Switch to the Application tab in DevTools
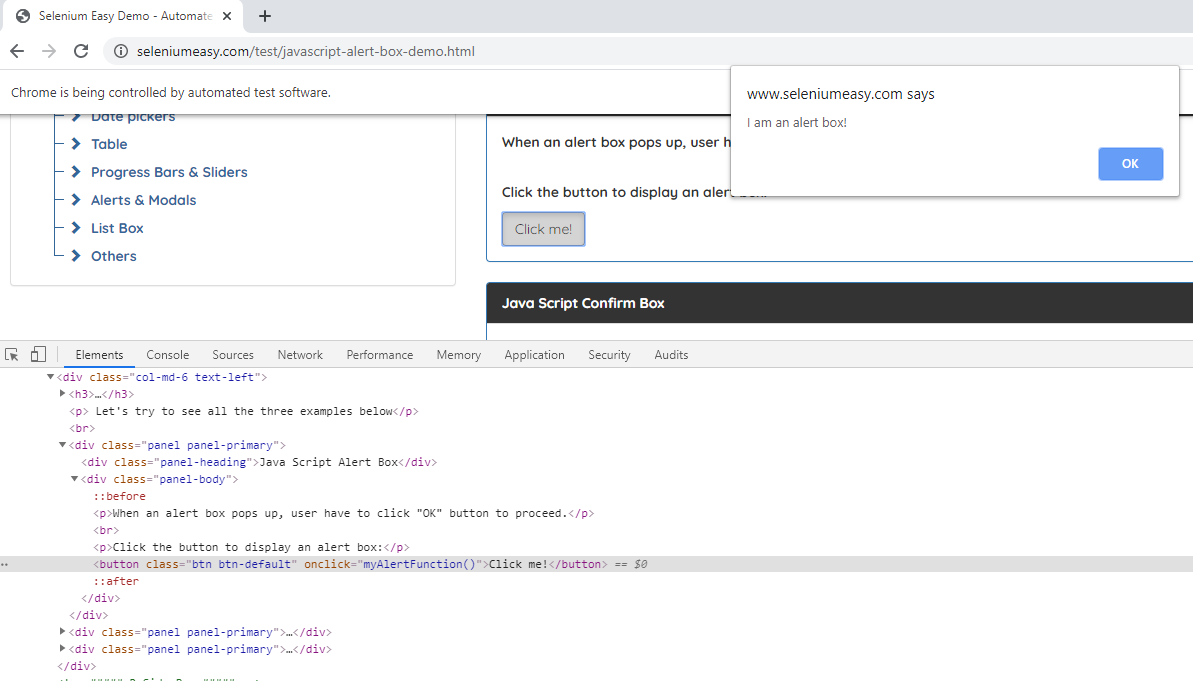This screenshot has width=1193, height=681. (x=534, y=355)
